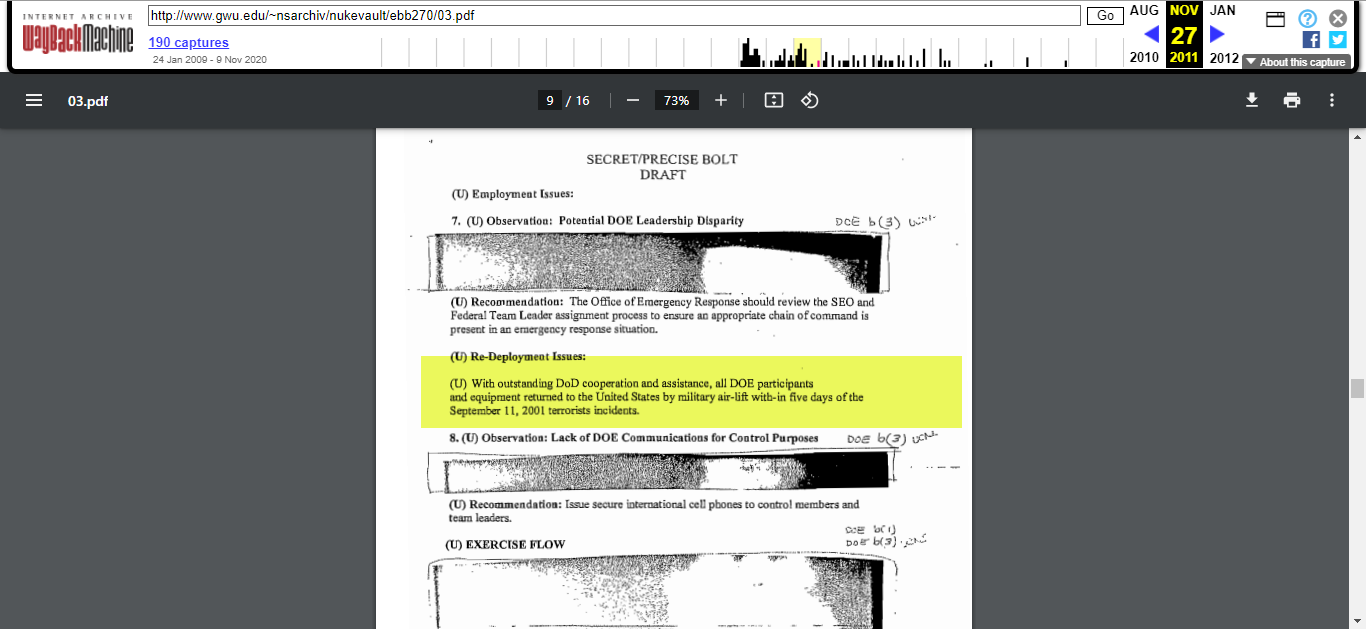Image resolution: width=1366 pixels, height=629 pixels.
Task: Share this capture on Twitter
Action: point(1337,40)
